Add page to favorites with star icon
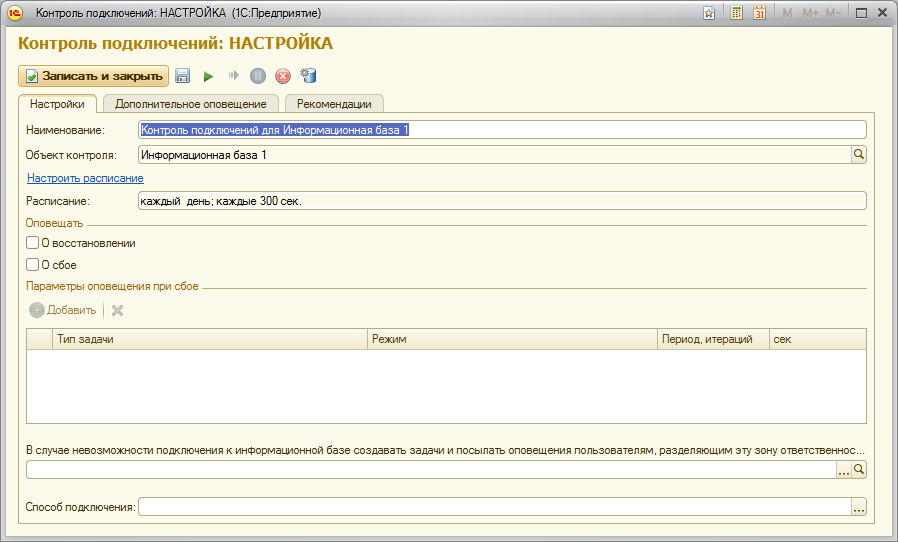 709,13
